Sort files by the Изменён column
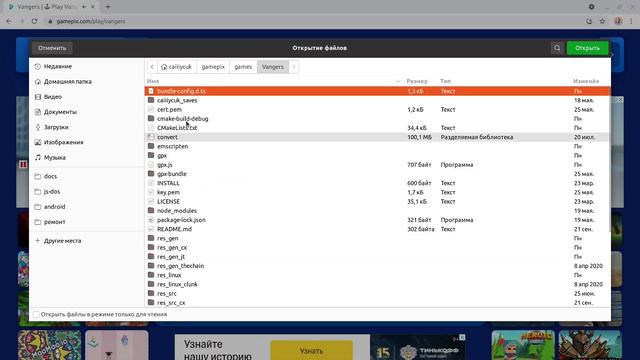Image resolution: width=640 pixels, height=360 pixels. (x=586, y=81)
